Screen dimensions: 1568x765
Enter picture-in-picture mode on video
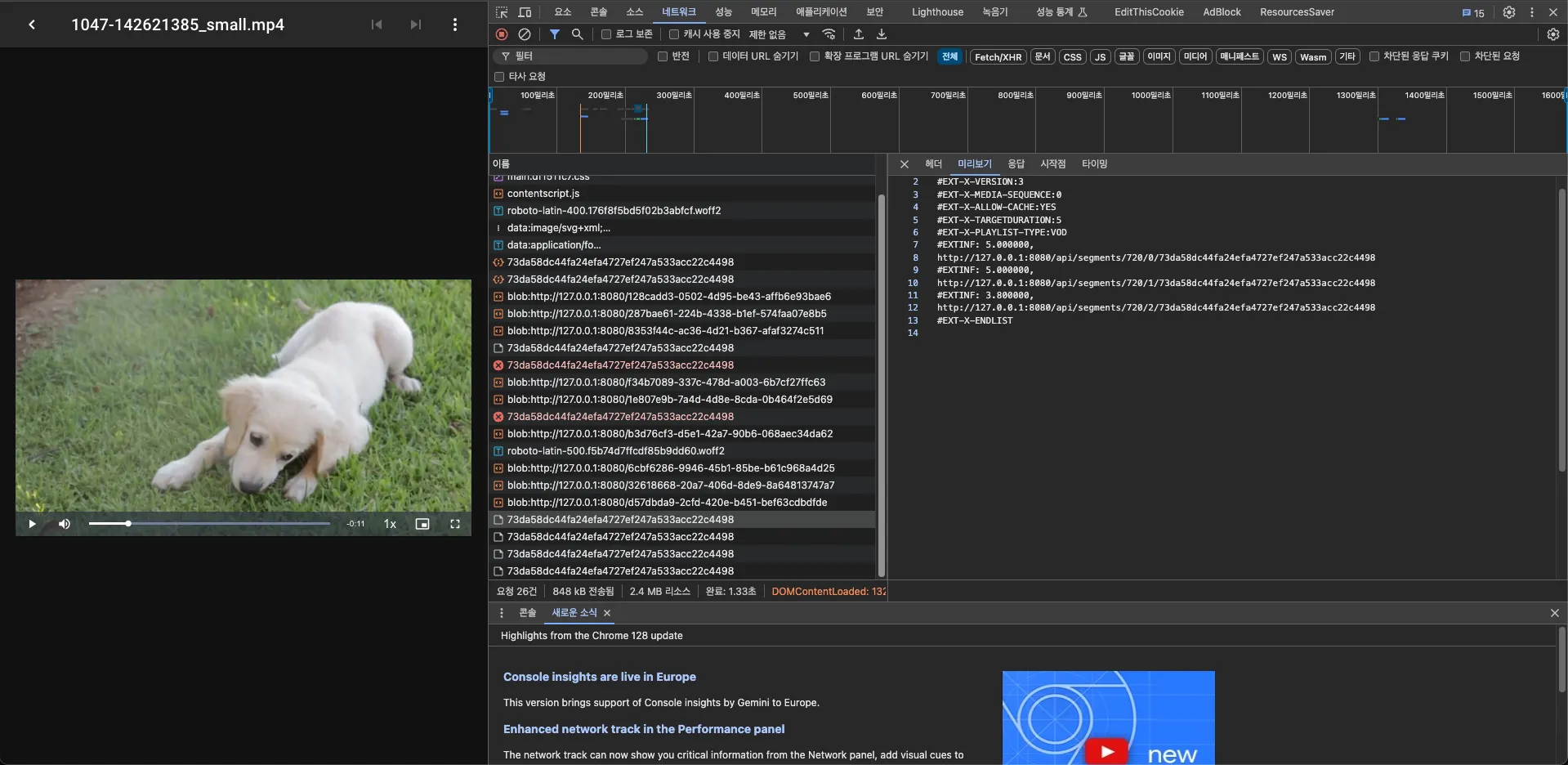(x=422, y=524)
